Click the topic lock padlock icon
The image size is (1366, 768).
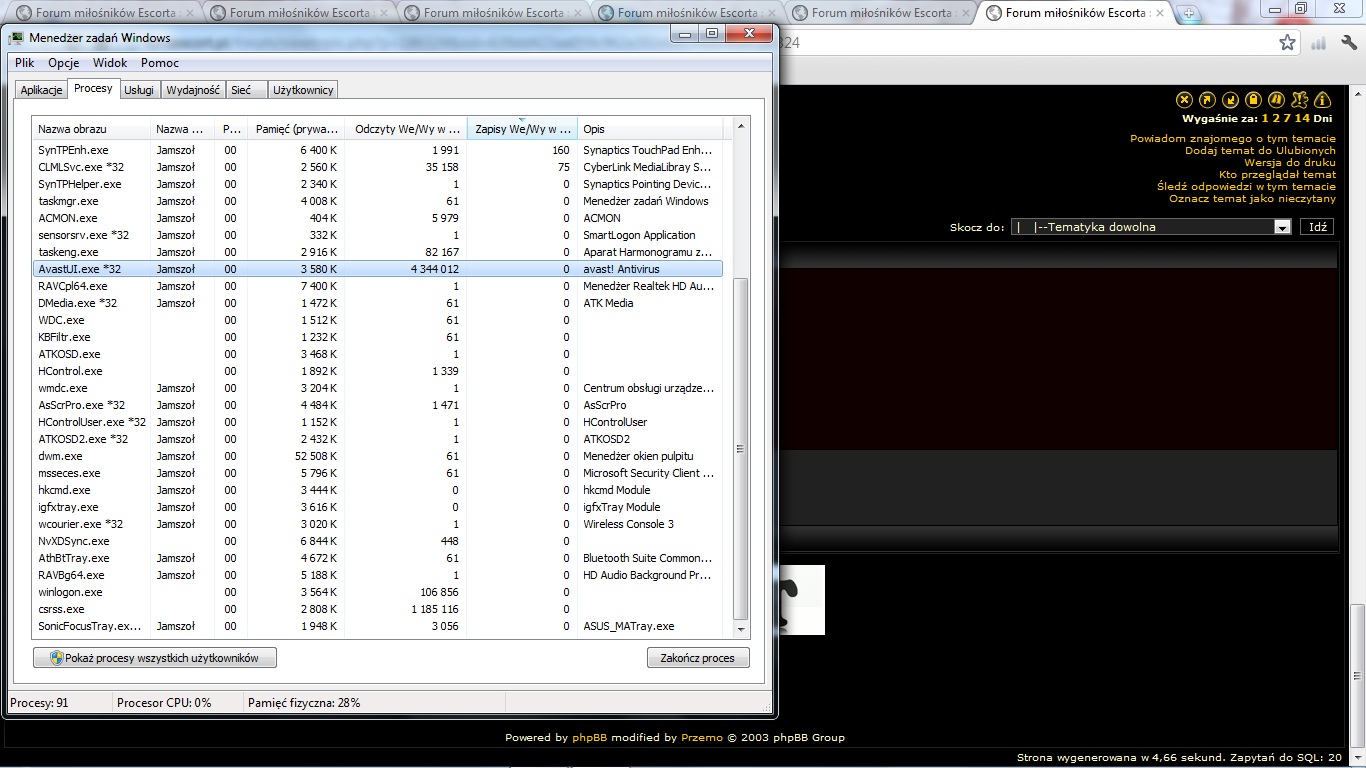pos(1253,100)
